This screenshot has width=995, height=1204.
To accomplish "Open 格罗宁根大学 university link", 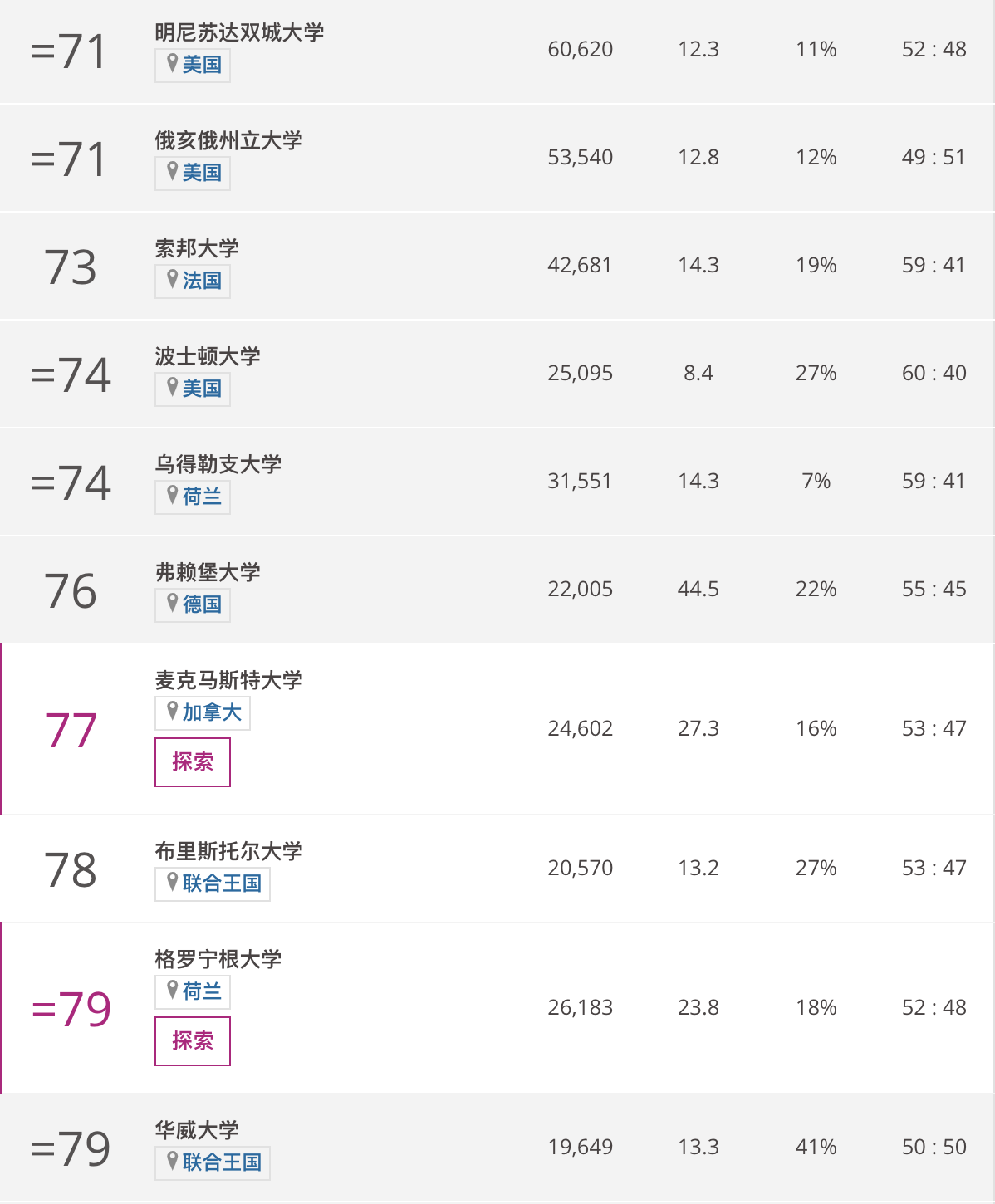I will pos(218,959).
